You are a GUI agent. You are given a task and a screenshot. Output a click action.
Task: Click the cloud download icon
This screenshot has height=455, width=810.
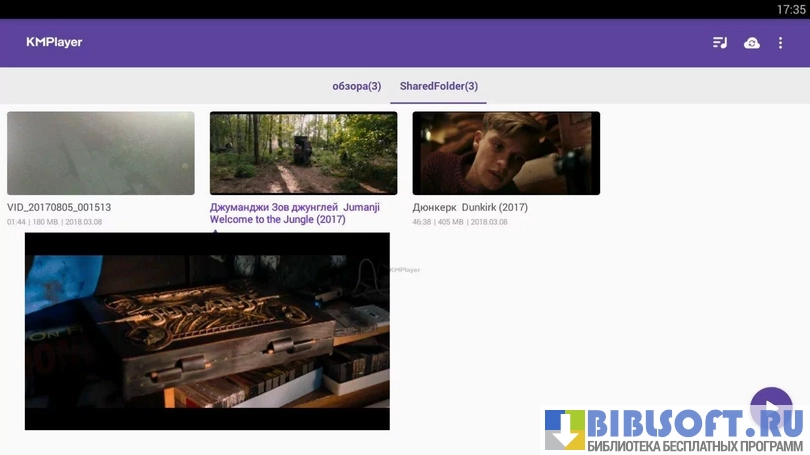(752, 43)
